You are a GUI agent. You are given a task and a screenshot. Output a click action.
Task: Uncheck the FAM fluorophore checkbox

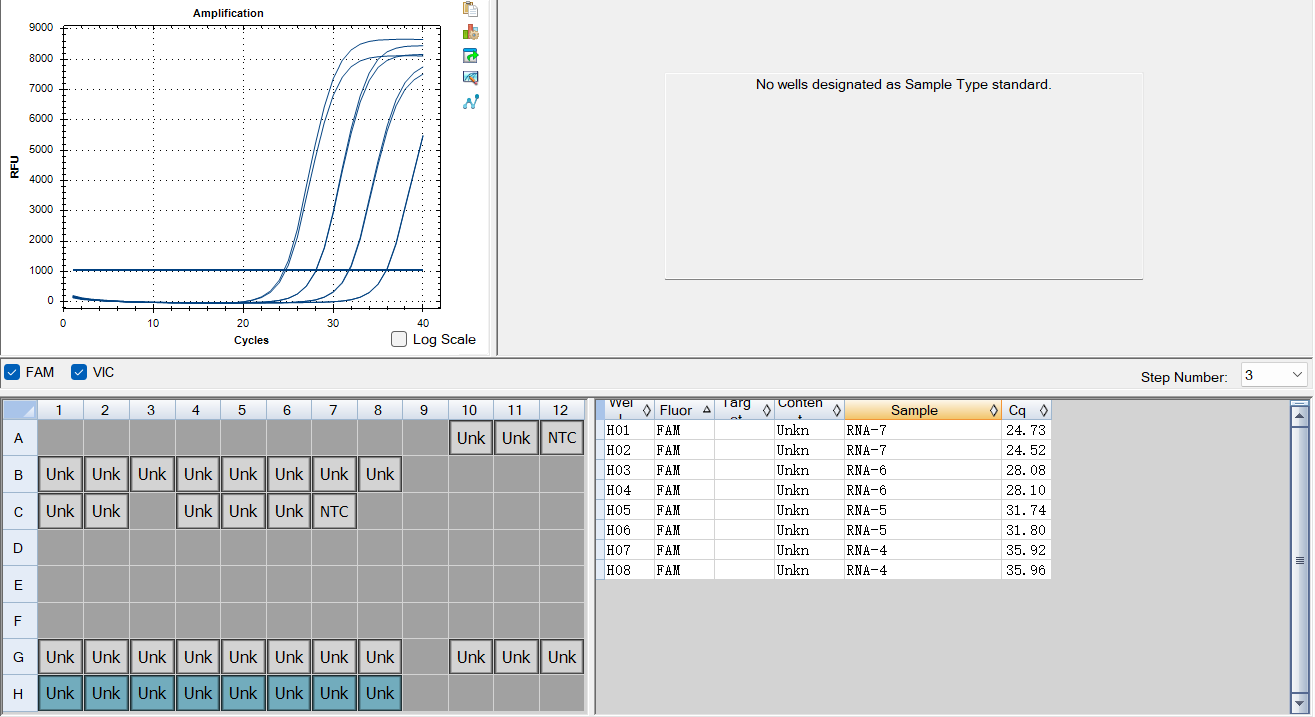pyautogui.click(x=12, y=372)
